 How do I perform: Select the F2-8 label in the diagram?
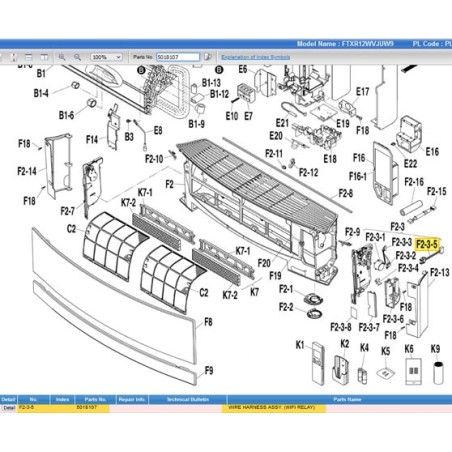pyautogui.click(x=346, y=193)
